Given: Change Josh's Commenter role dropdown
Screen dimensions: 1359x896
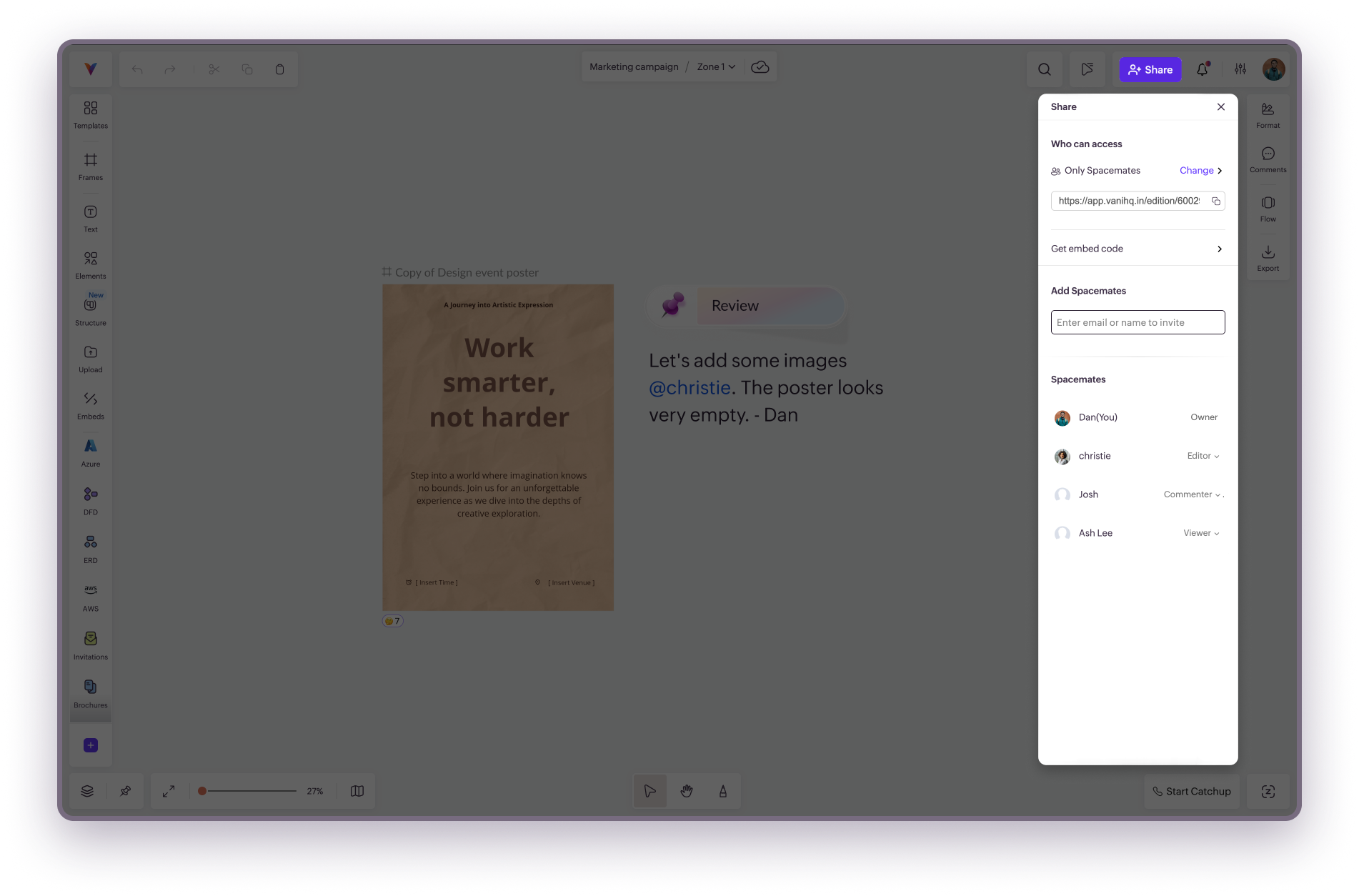Looking at the screenshot, I should point(1192,494).
